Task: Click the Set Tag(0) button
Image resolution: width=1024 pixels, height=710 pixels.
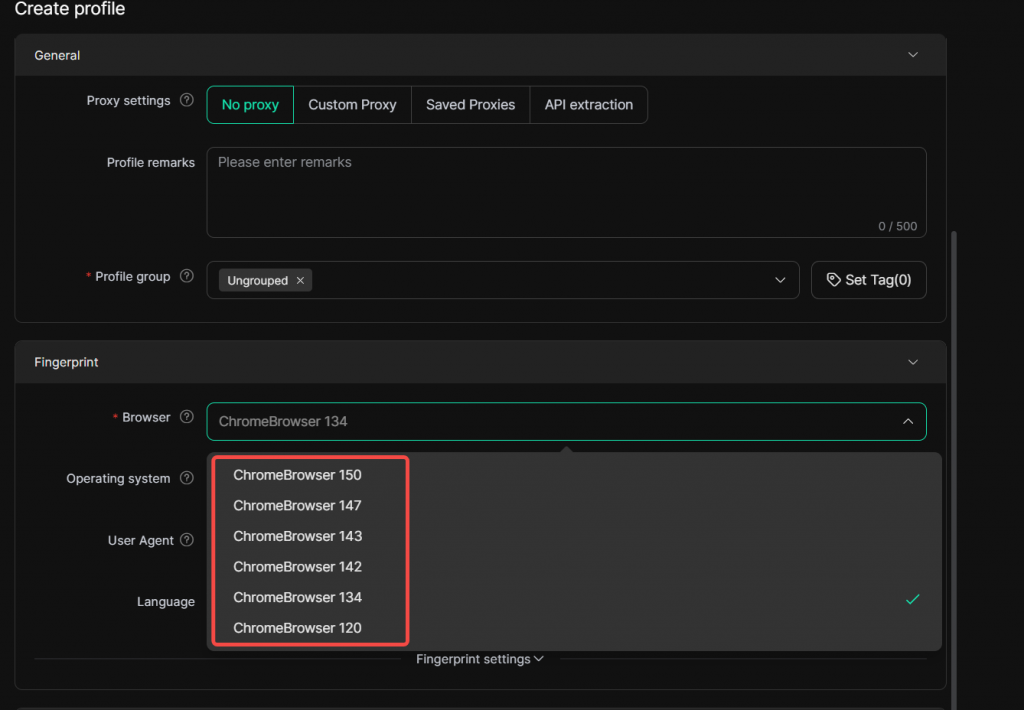Action: [x=869, y=280]
